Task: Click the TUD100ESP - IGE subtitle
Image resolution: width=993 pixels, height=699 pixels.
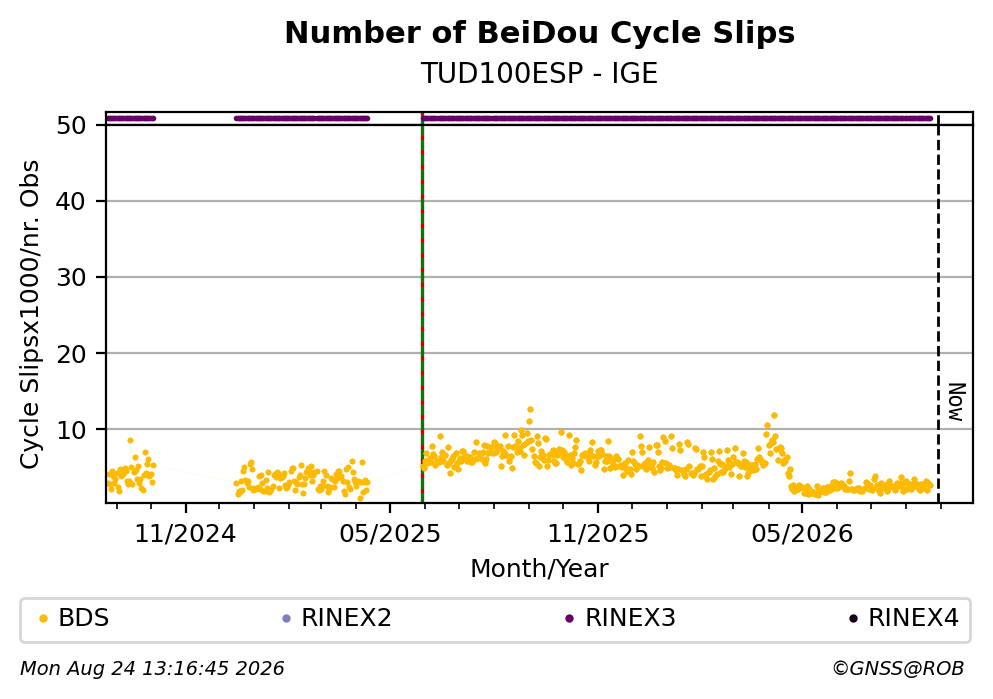Action: (540, 73)
